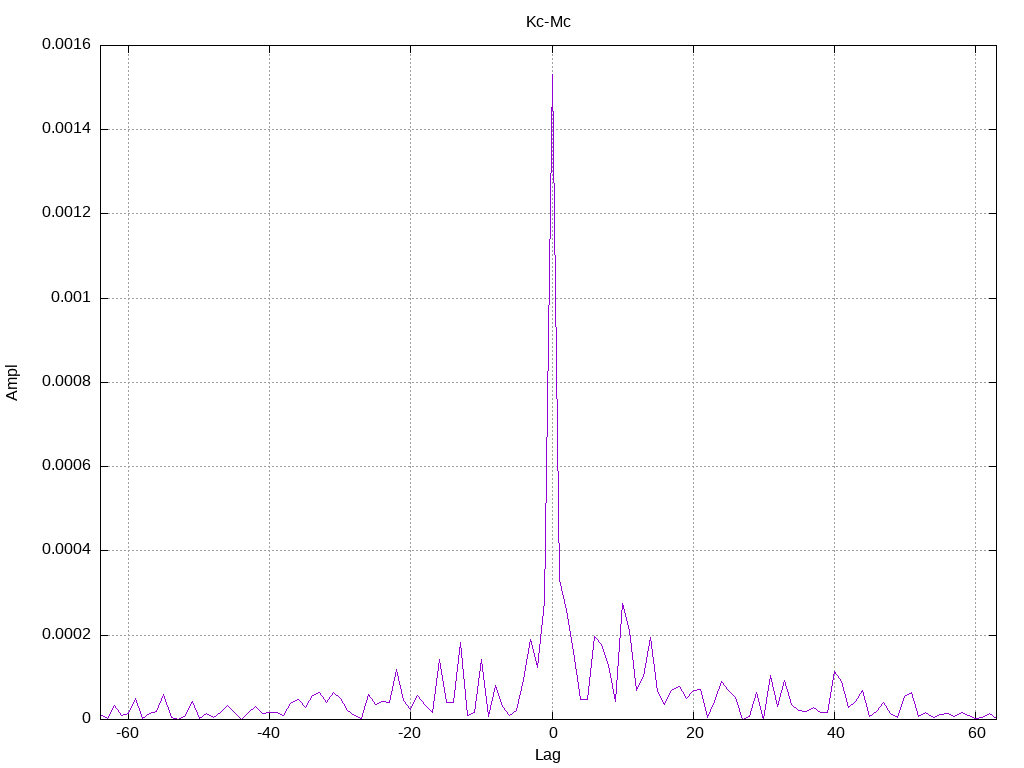
Task: Select the 60 x-axis tick label
Action: pyautogui.click(x=976, y=733)
